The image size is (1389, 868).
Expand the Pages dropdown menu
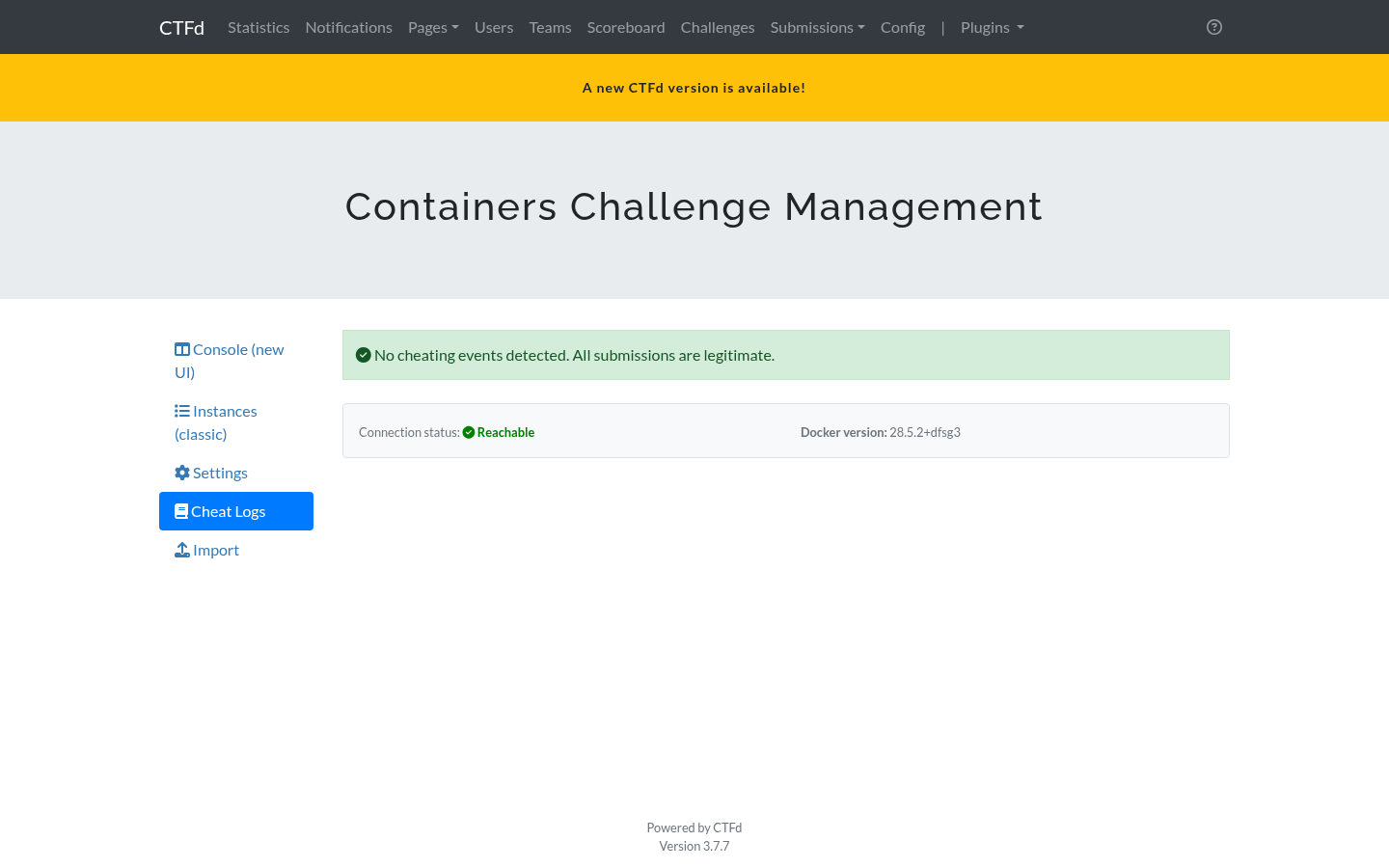433,27
